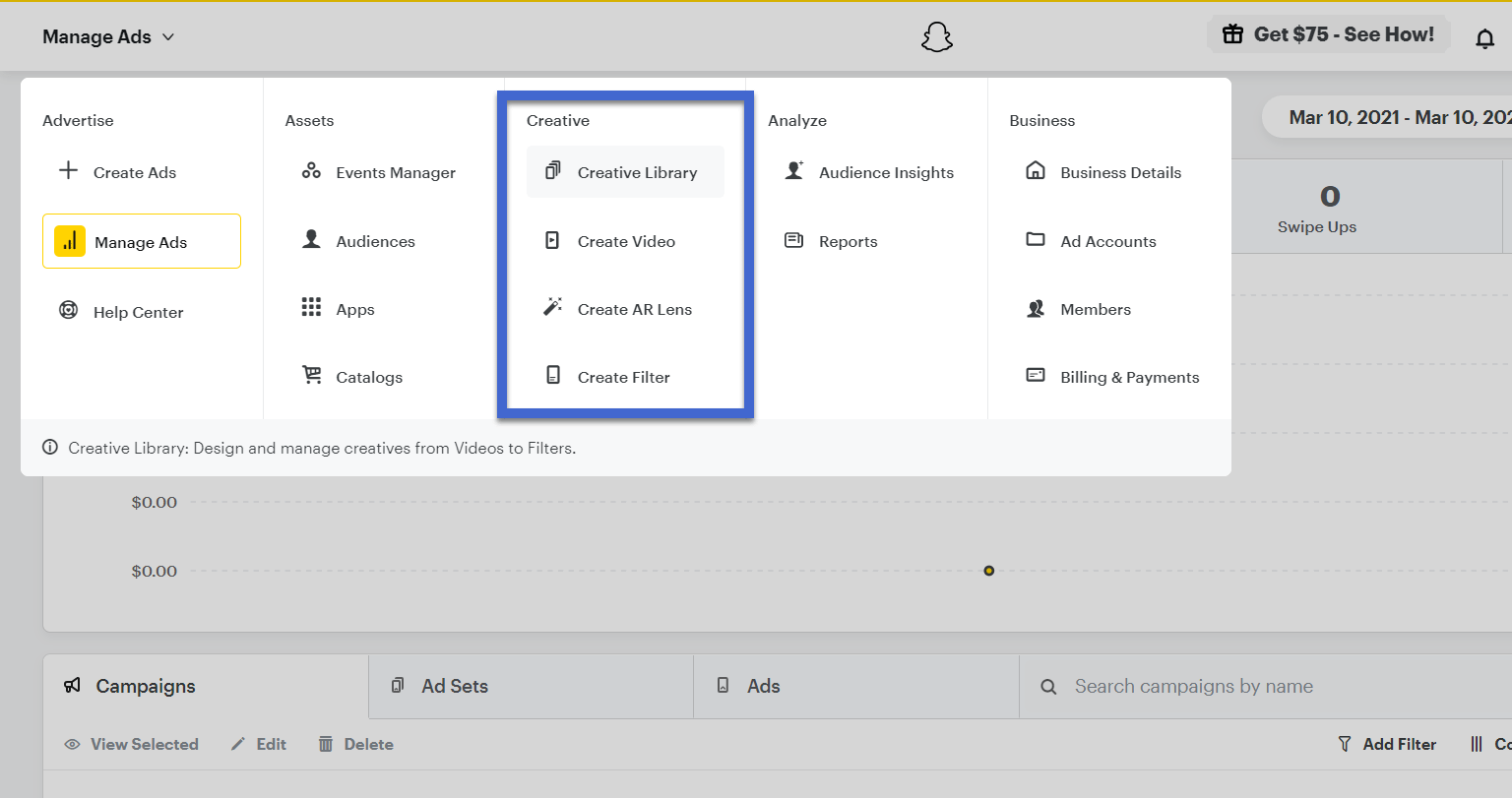Screen dimensions: 1512x798
Task: Toggle View Selected eye option
Action: coord(131,744)
